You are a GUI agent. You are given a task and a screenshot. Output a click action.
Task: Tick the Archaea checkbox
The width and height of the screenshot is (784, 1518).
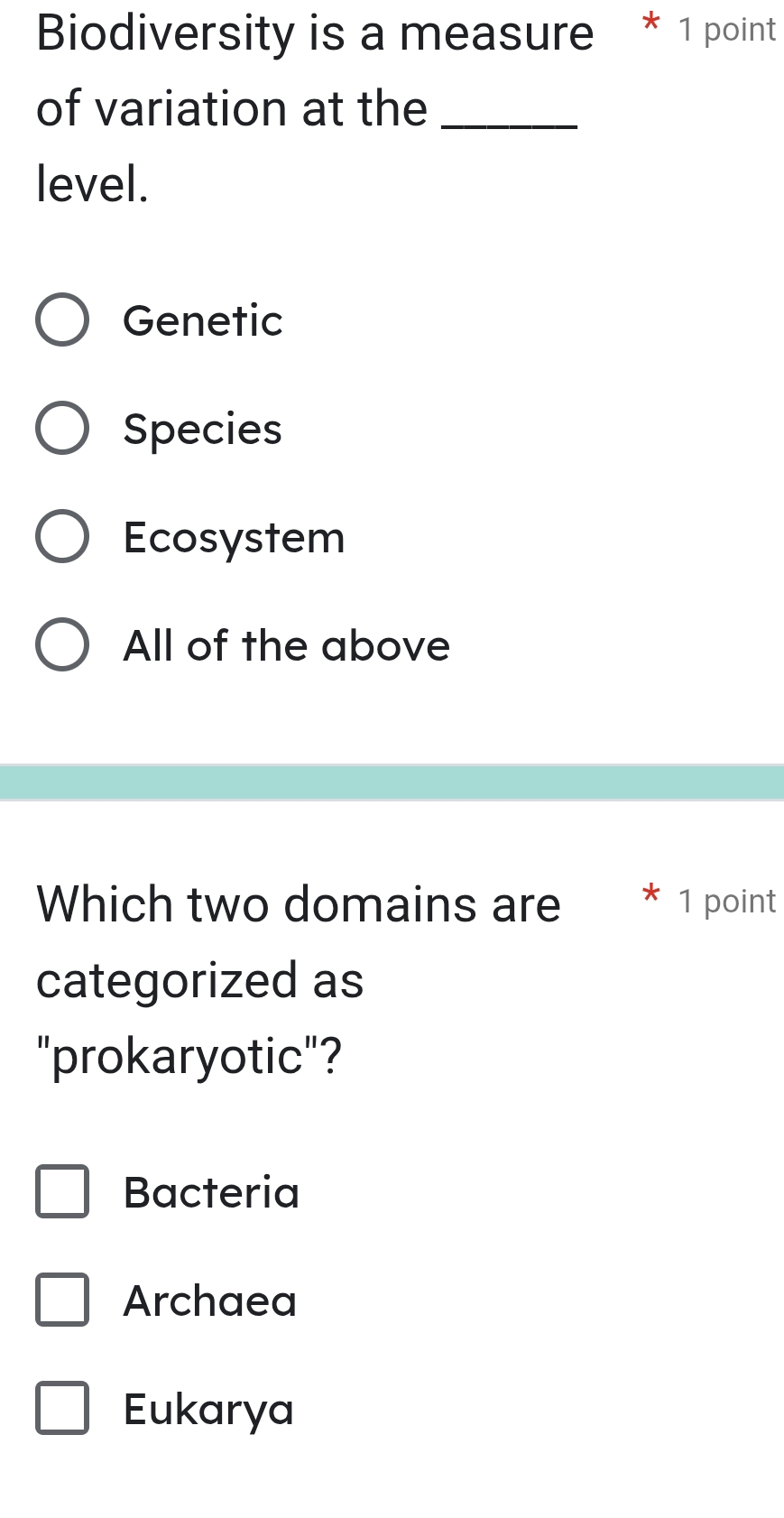(62, 1300)
